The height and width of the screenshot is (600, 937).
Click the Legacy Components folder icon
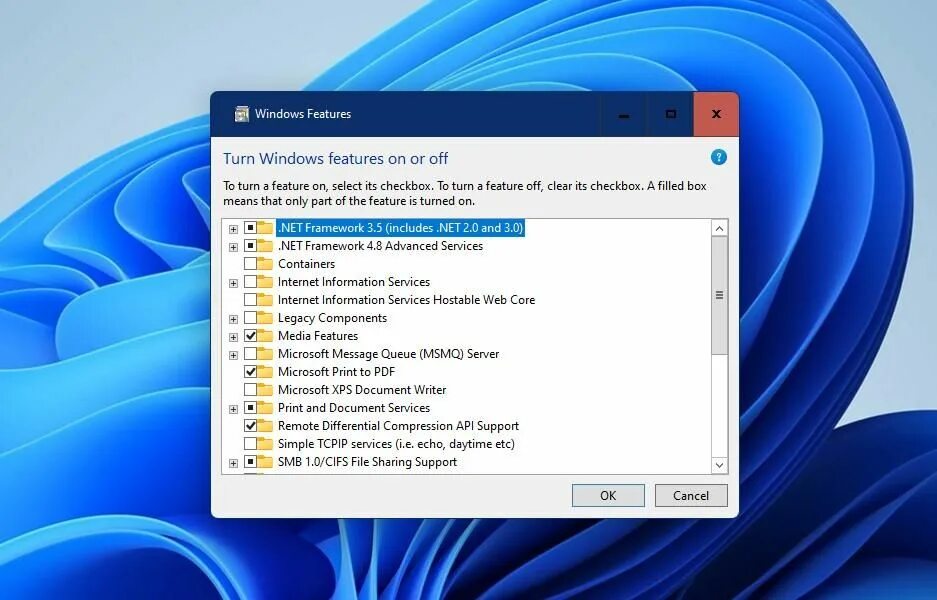point(265,318)
